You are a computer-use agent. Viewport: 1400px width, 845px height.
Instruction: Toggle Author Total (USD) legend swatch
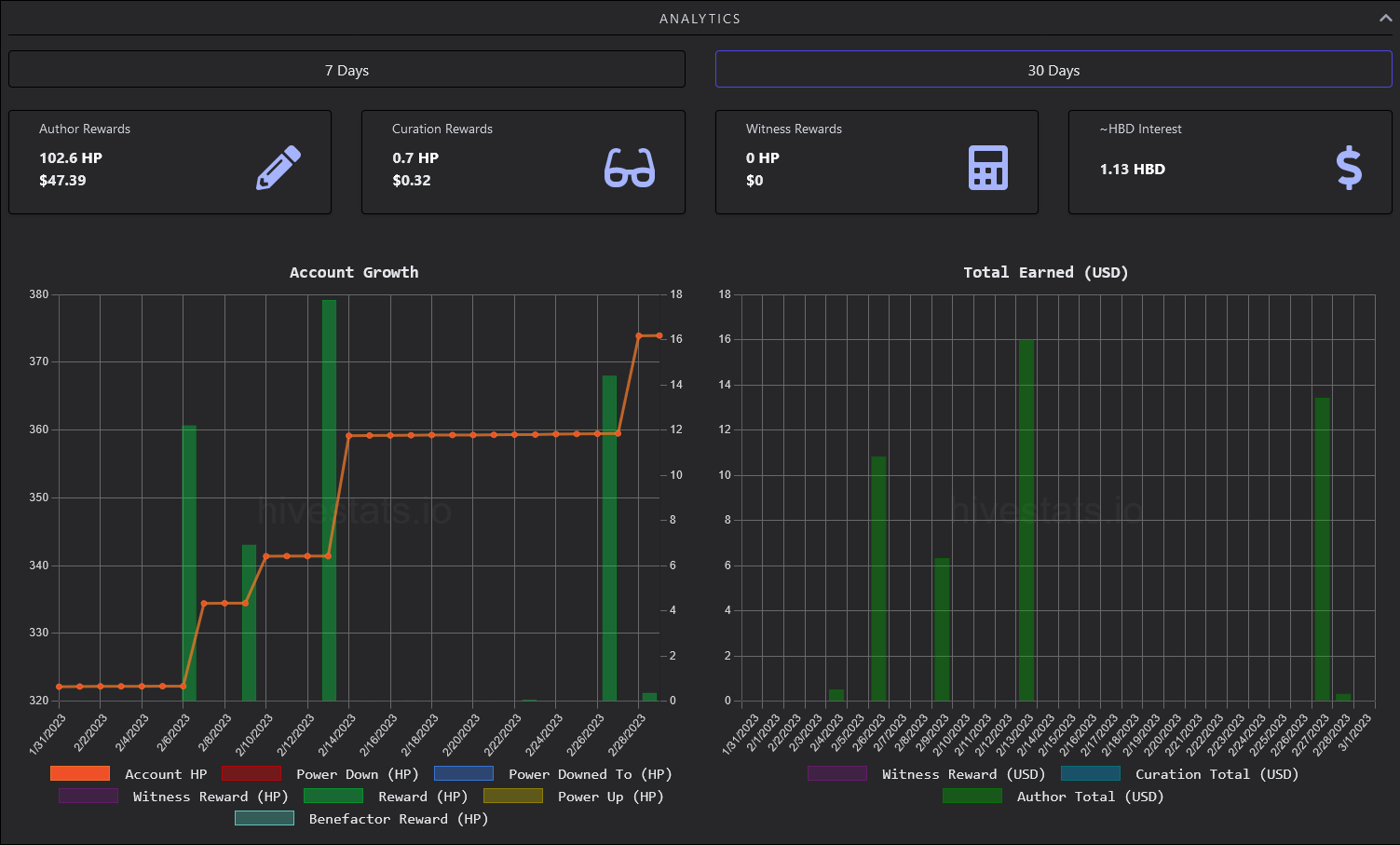tap(972, 796)
